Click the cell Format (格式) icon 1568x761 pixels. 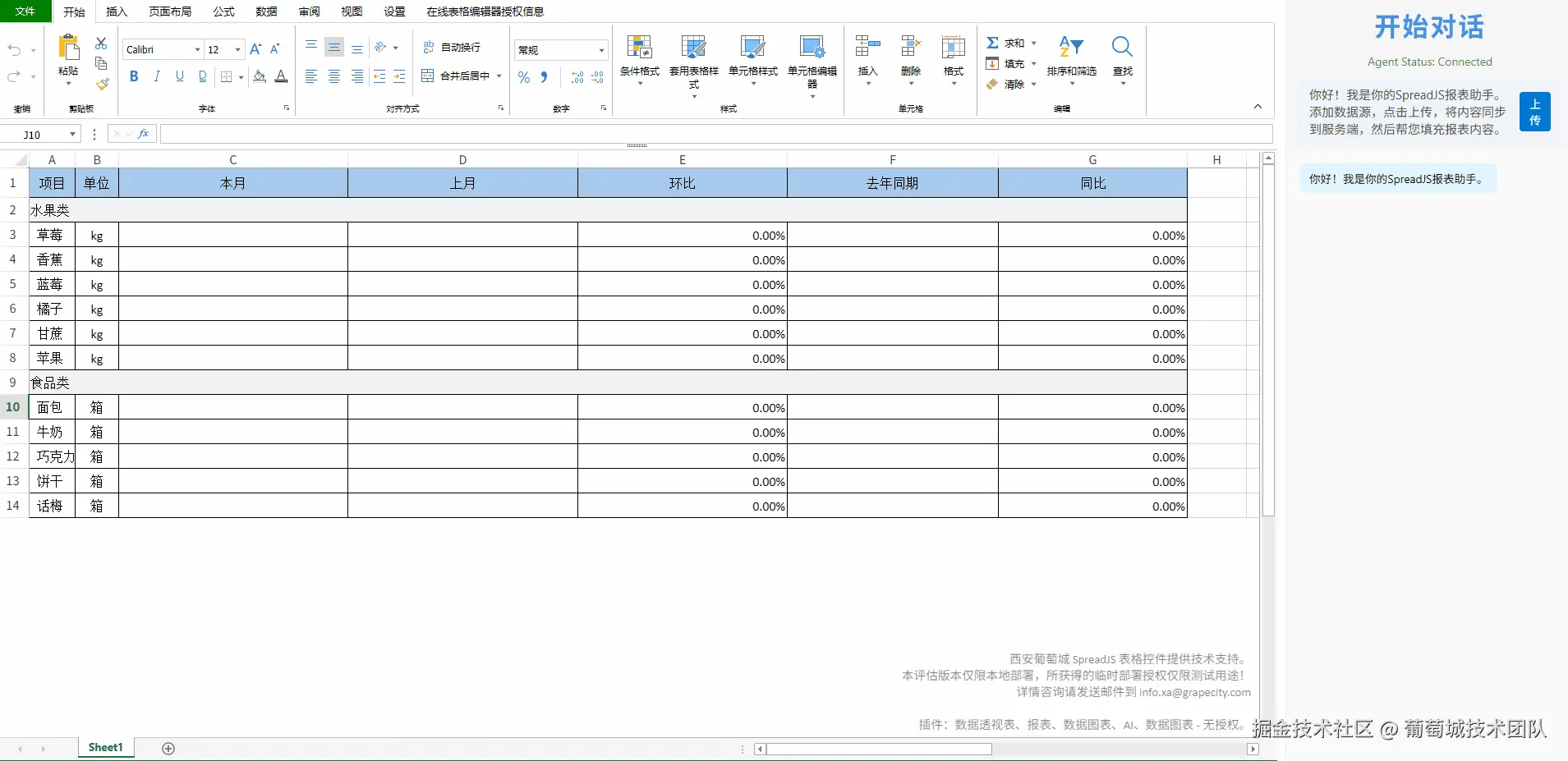click(954, 46)
